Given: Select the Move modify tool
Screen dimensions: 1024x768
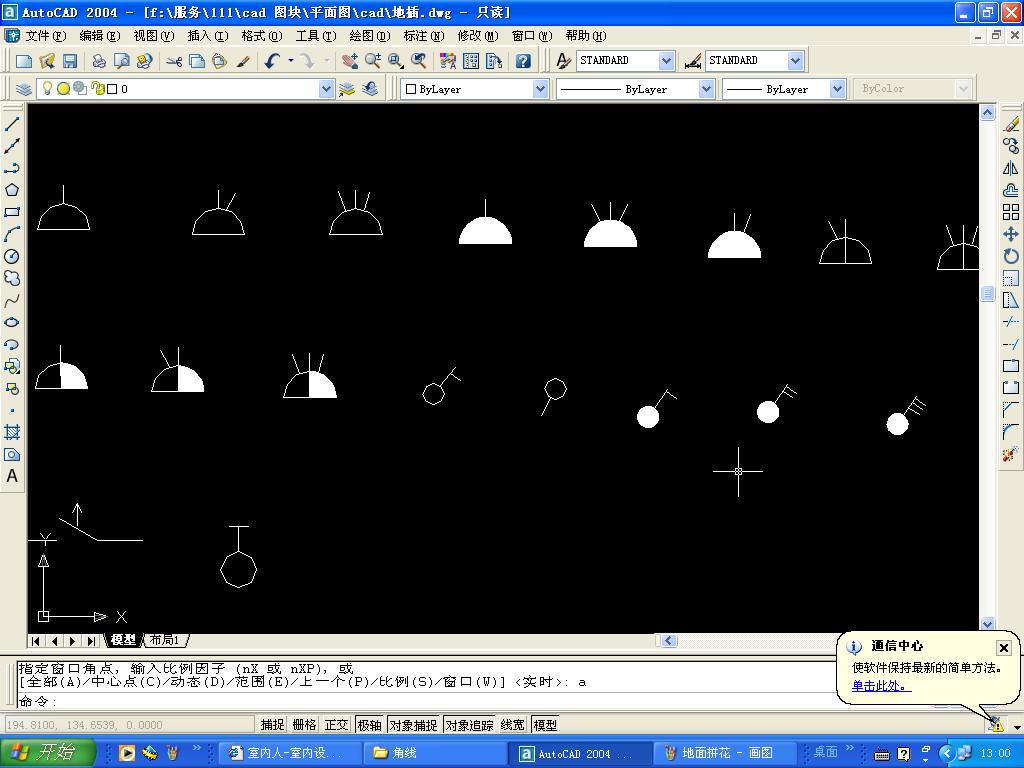Looking at the screenshot, I should 1011,234.
